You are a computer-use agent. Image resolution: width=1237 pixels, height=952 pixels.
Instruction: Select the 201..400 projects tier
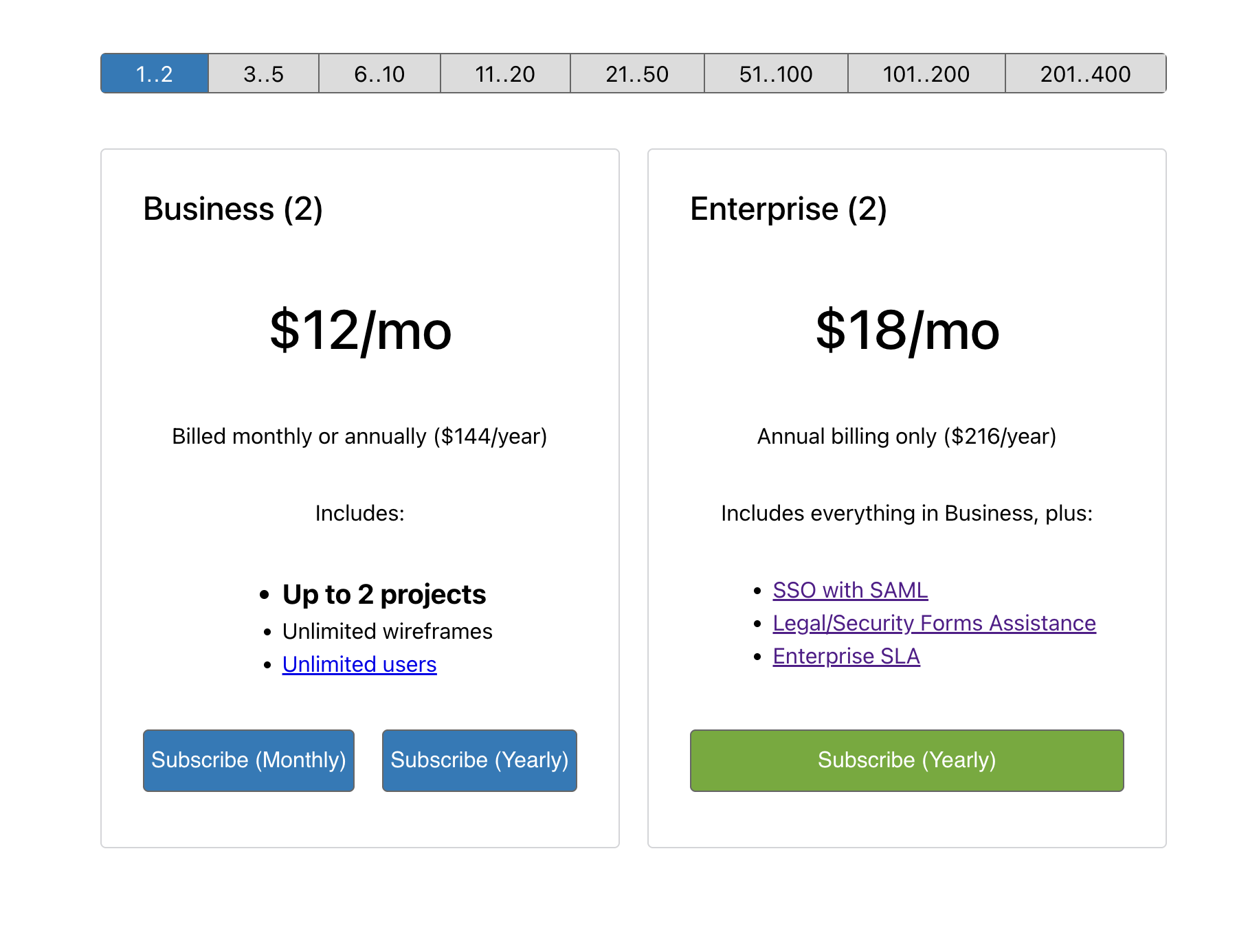click(1085, 73)
